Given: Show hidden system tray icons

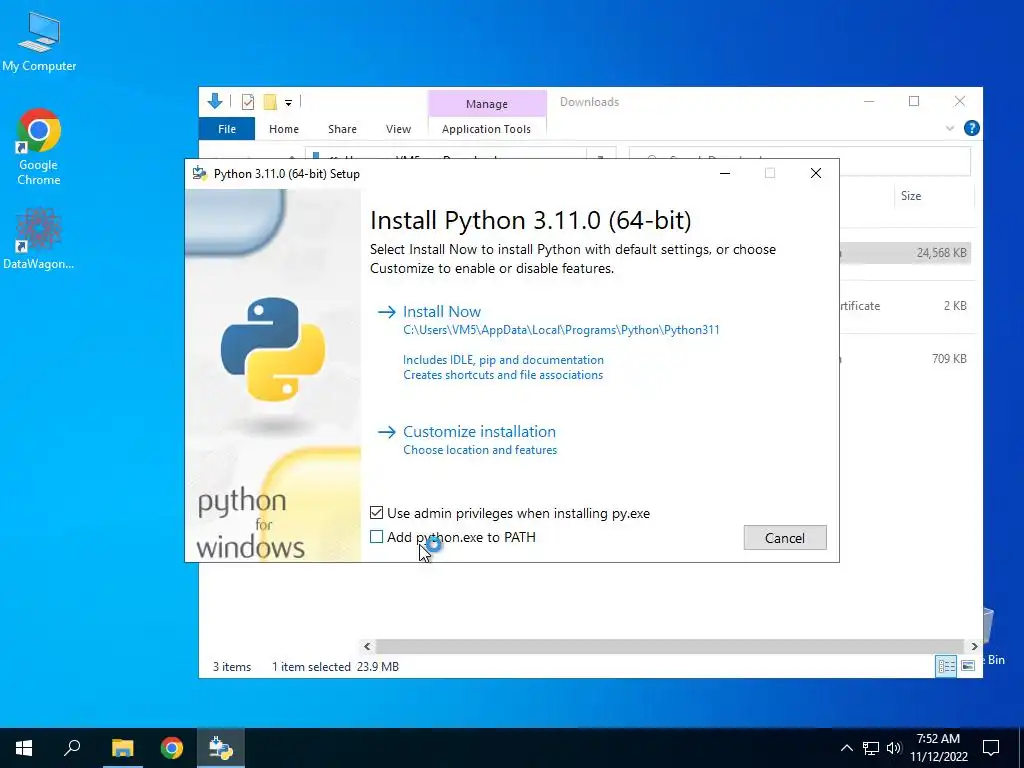Looking at the screenshot, I should [x=846, y=748].
